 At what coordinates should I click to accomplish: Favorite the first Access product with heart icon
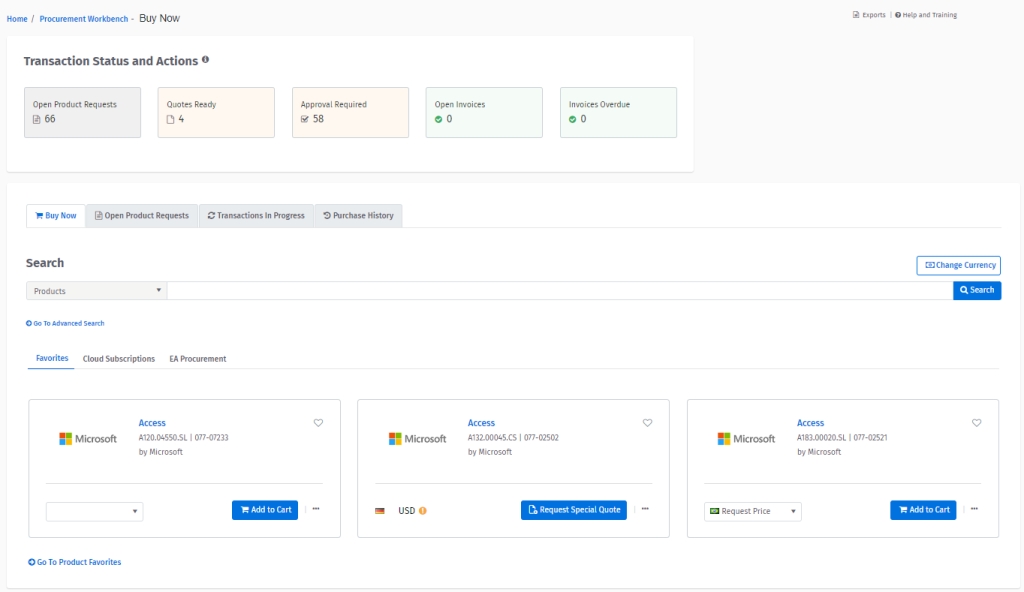[x=318, y=423]
